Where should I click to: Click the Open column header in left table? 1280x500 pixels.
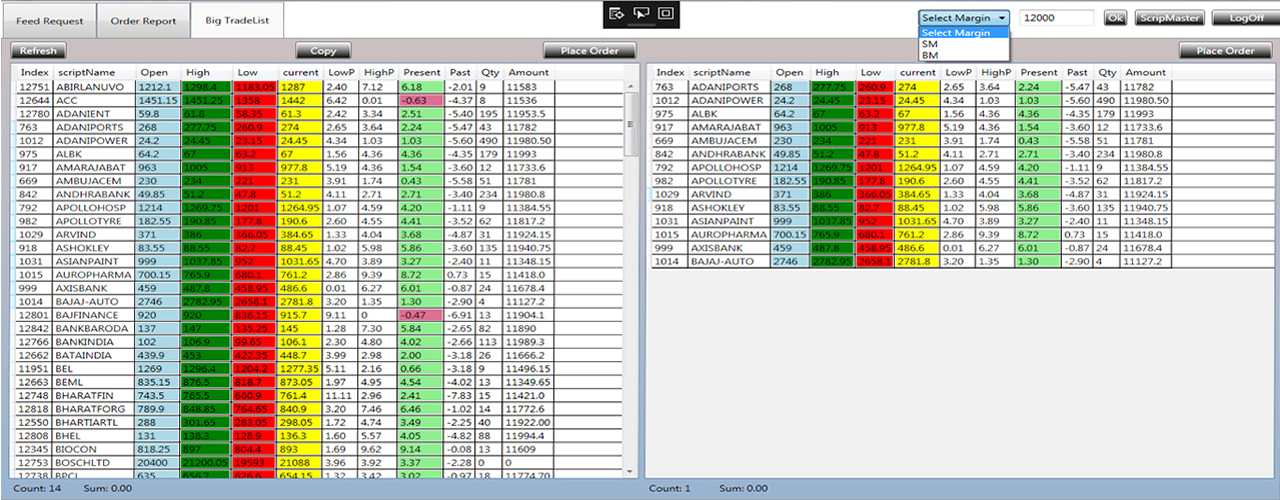coord(156,72)
